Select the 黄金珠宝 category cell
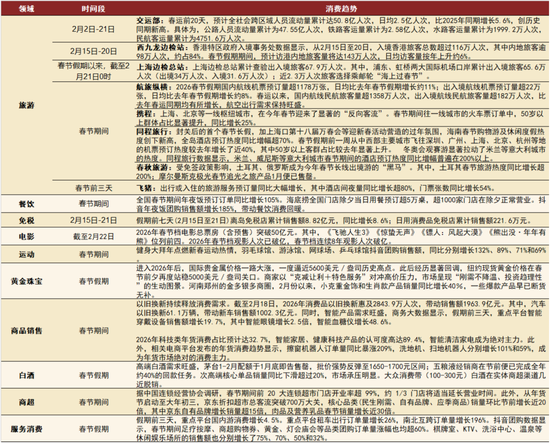 pos(26,281)
